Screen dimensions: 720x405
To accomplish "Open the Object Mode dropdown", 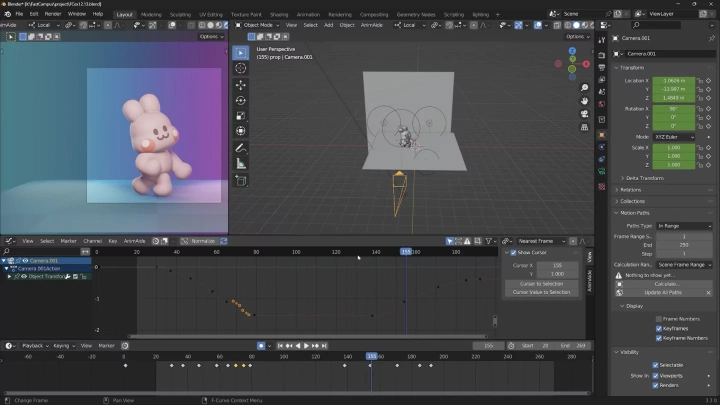I will click(257, 25).
